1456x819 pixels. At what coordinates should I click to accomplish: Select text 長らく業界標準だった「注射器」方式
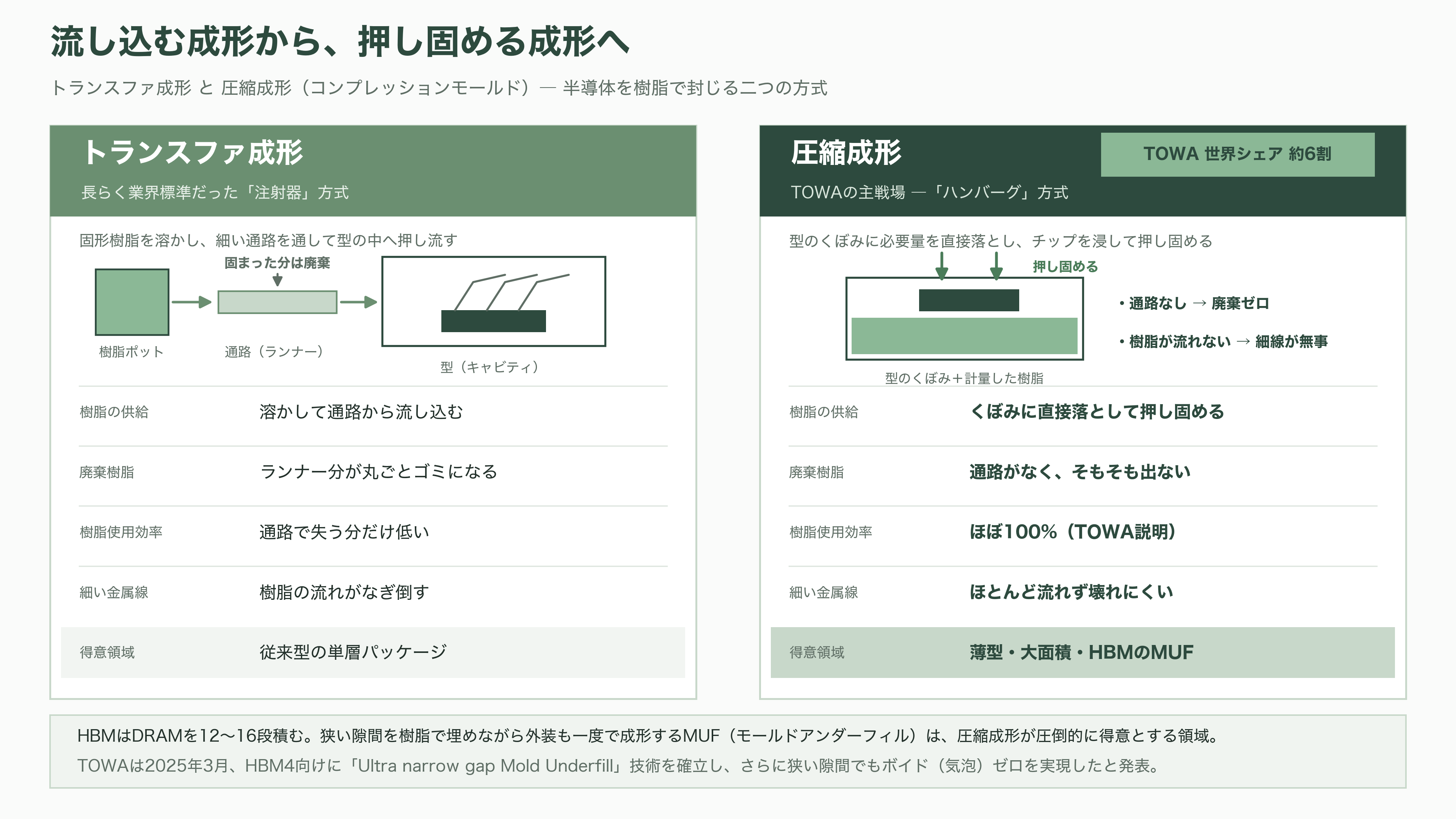[215, 192]
